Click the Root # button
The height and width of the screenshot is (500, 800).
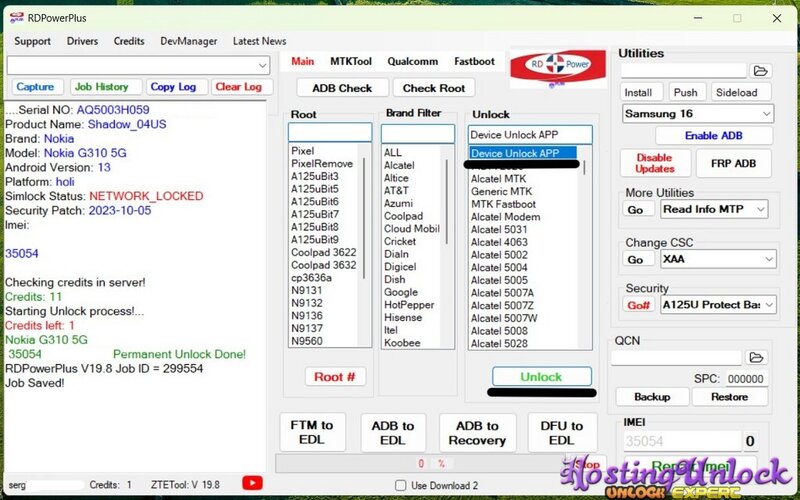[335, 377]
